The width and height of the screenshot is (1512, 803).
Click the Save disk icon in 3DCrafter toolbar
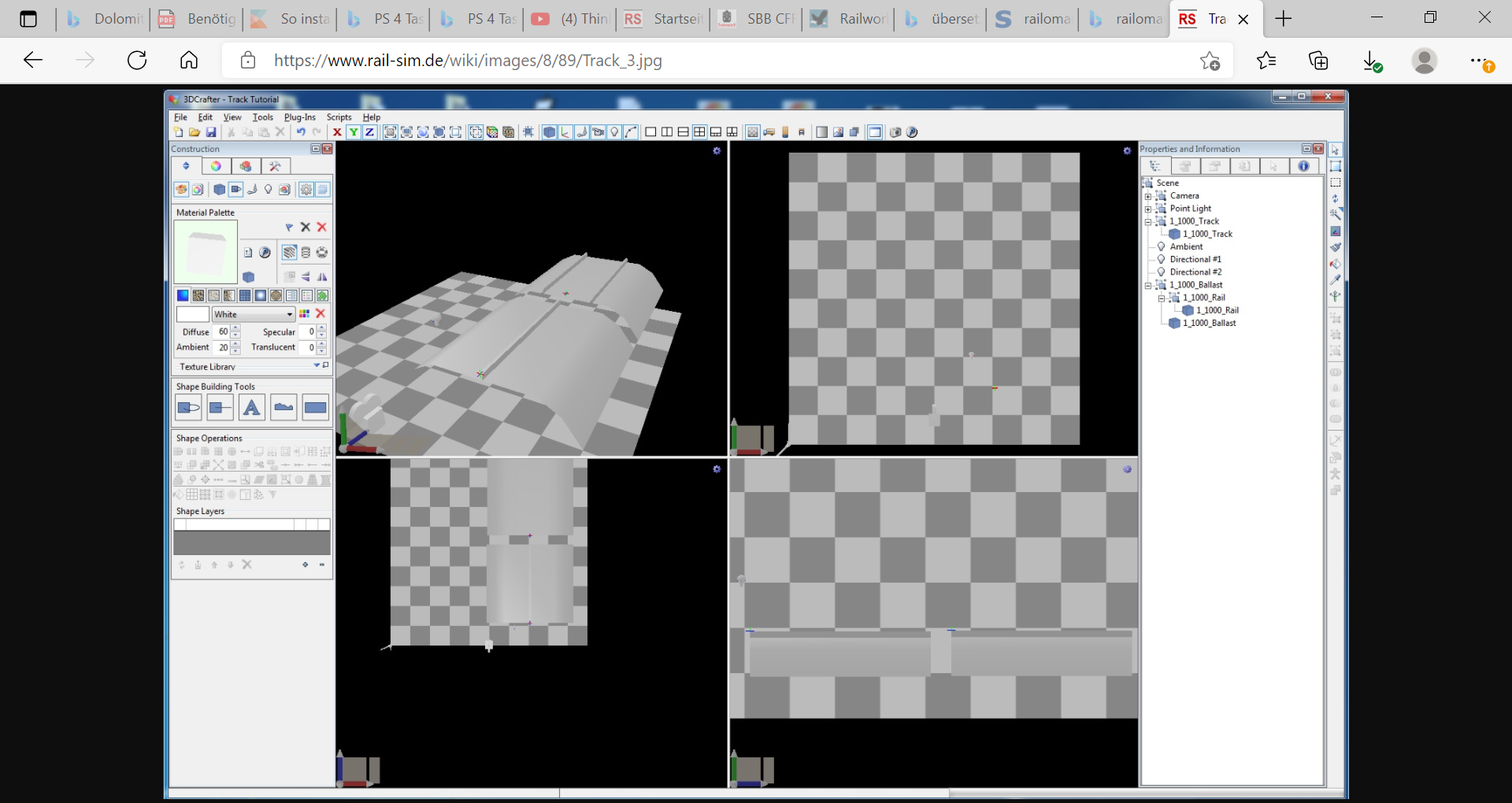[x=211, y=132]
